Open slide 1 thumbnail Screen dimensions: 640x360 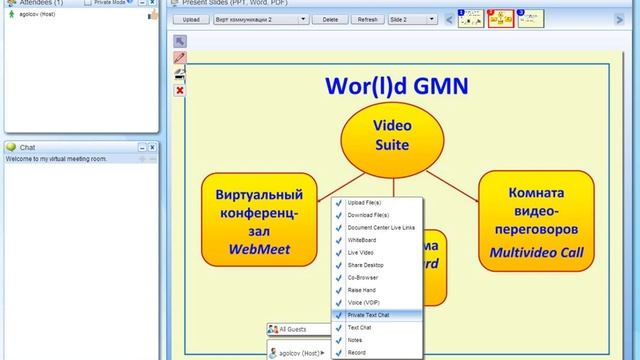471,19
